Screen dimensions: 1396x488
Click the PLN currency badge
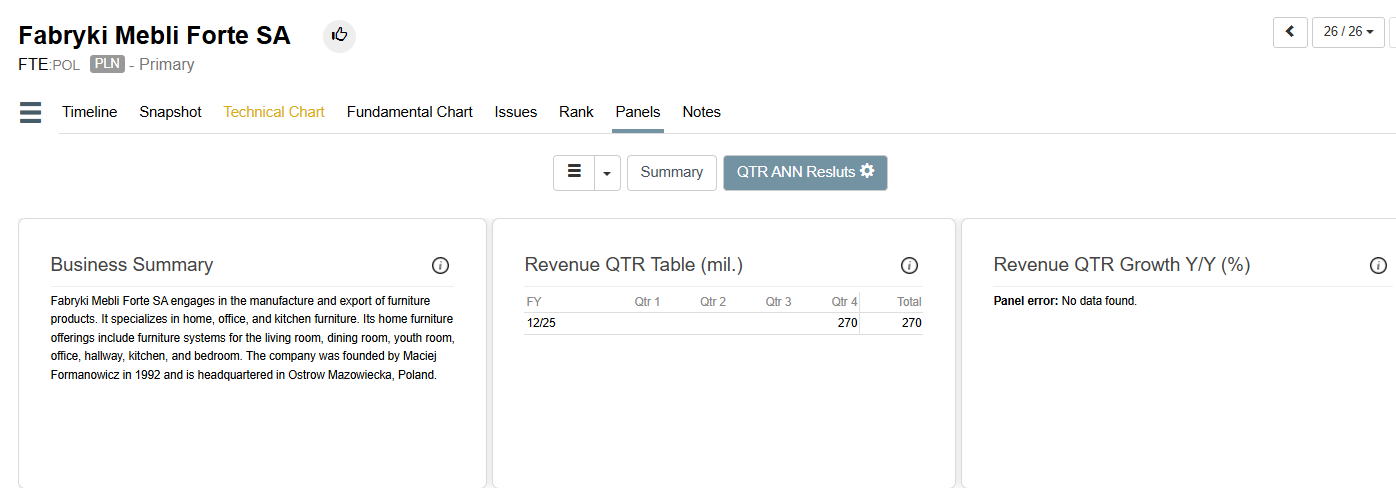coord(107,64)
